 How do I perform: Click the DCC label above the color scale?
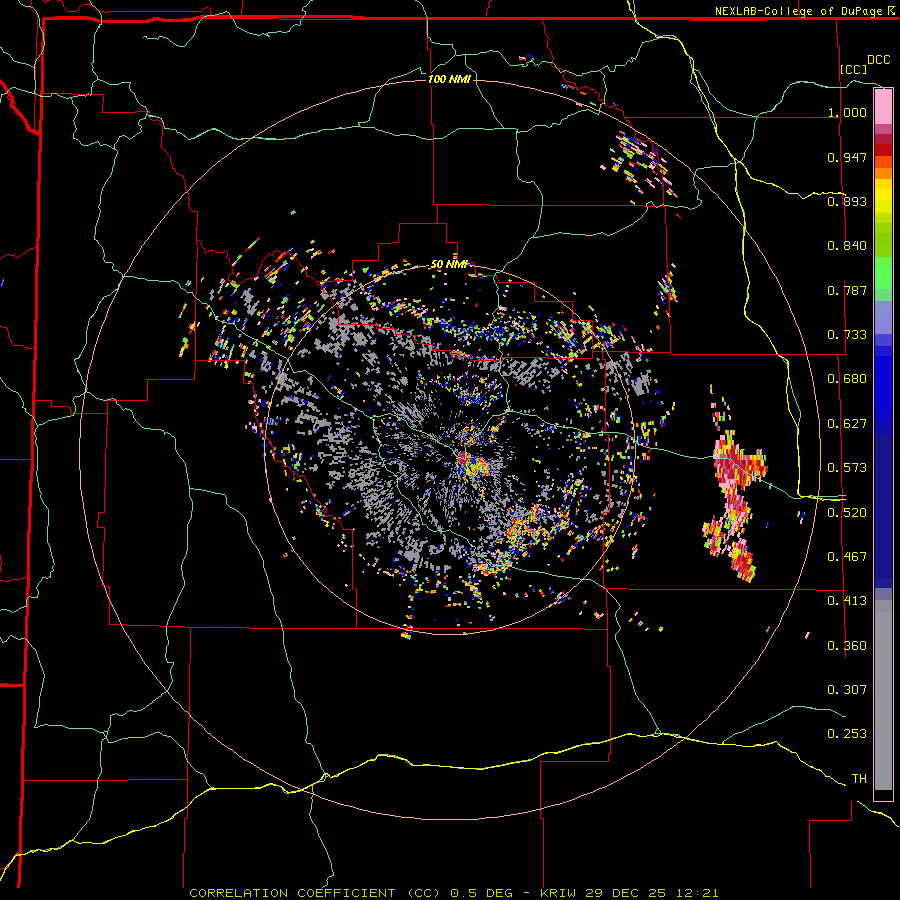point(878,60)
